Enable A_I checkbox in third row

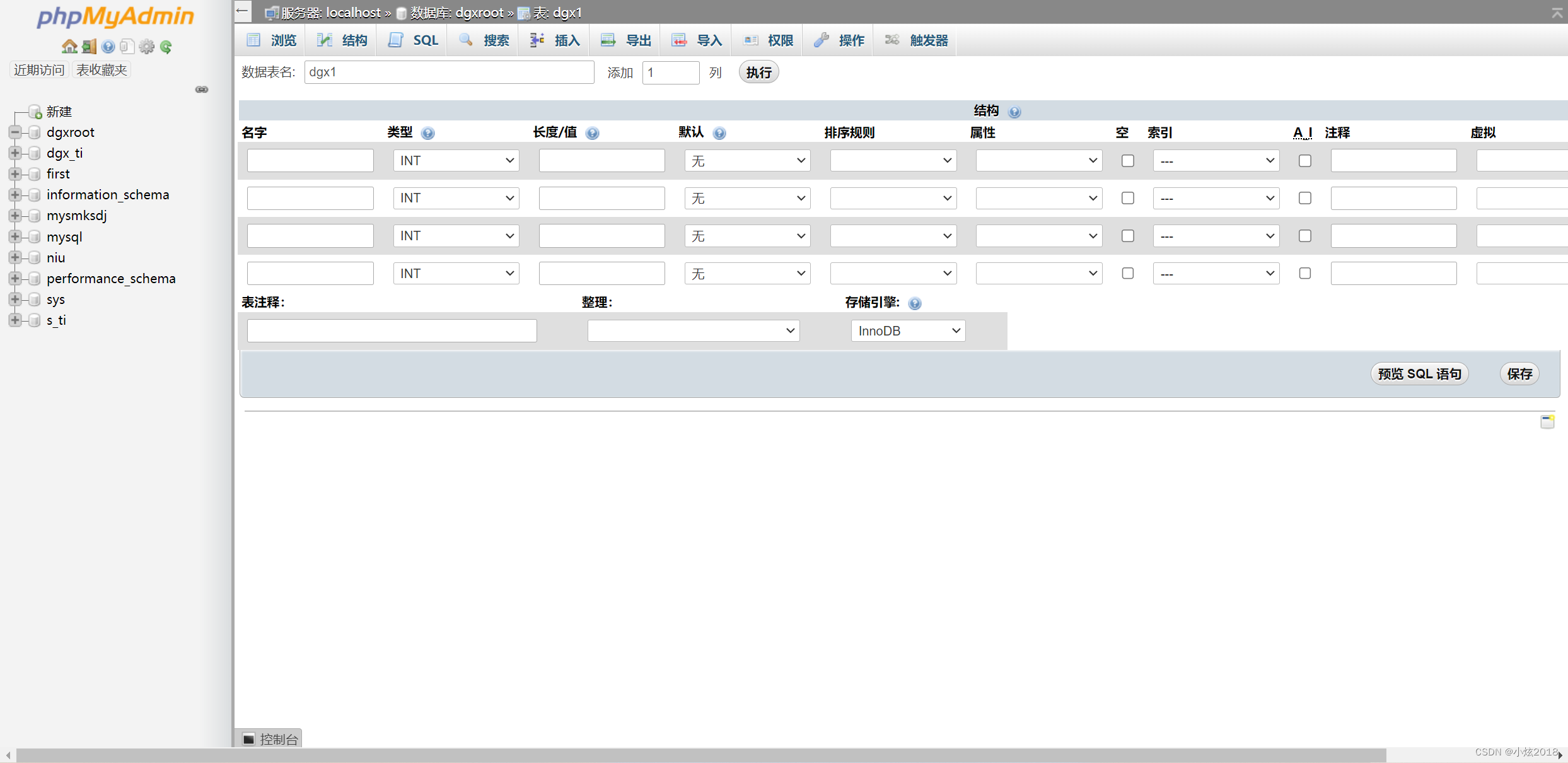[x=1305, y=236]
